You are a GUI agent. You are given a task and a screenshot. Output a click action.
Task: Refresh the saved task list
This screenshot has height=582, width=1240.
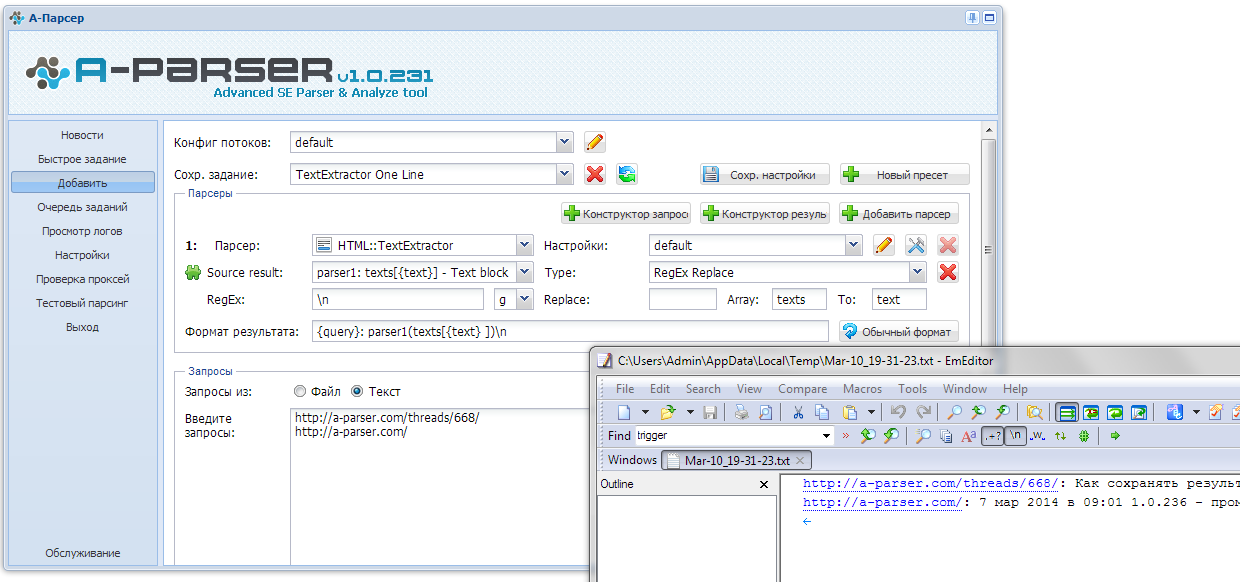click(x=627, y=174)
